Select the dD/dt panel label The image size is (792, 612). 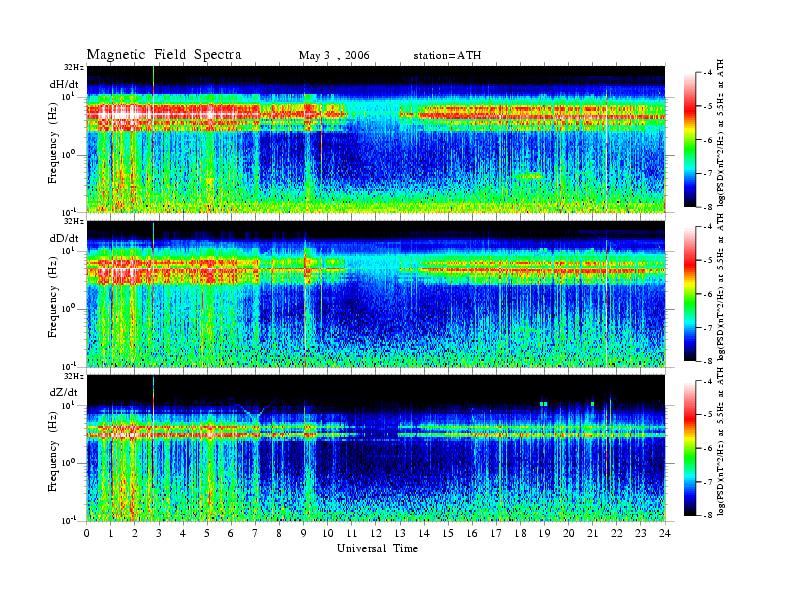tap(64, 238)
